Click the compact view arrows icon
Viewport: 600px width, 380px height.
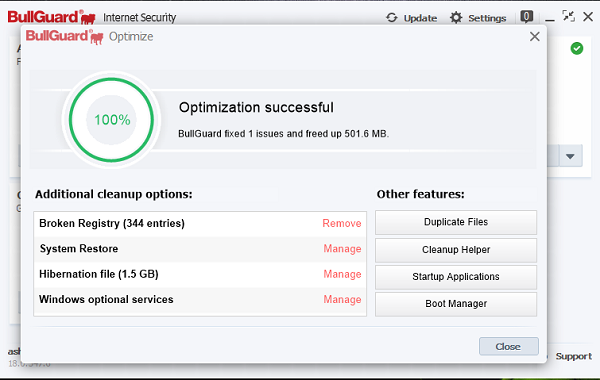(569, 16)
